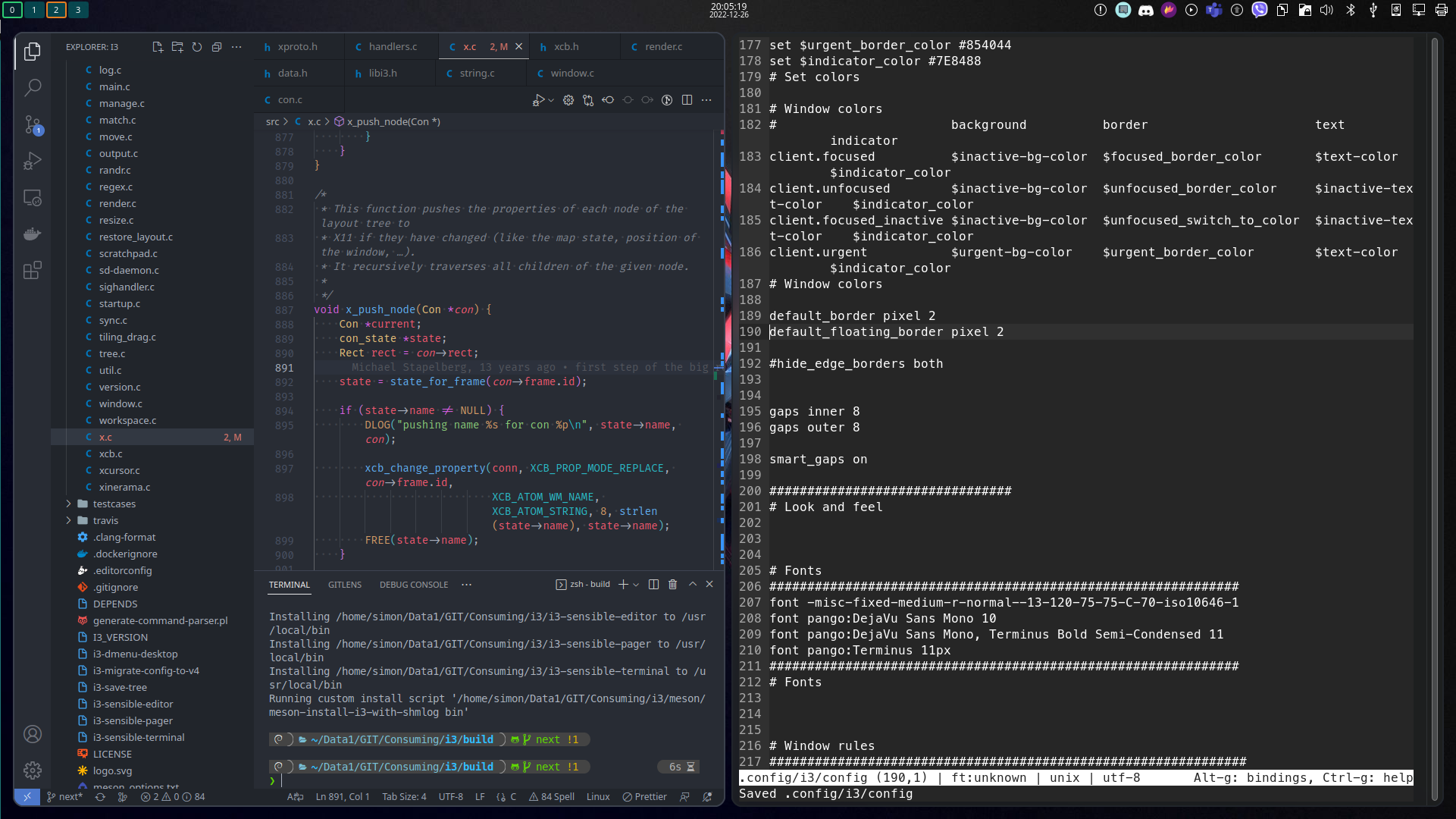The image size is (1456, 819).
Task: Kill the terminal with trash icon
Action: coord(672,585)
